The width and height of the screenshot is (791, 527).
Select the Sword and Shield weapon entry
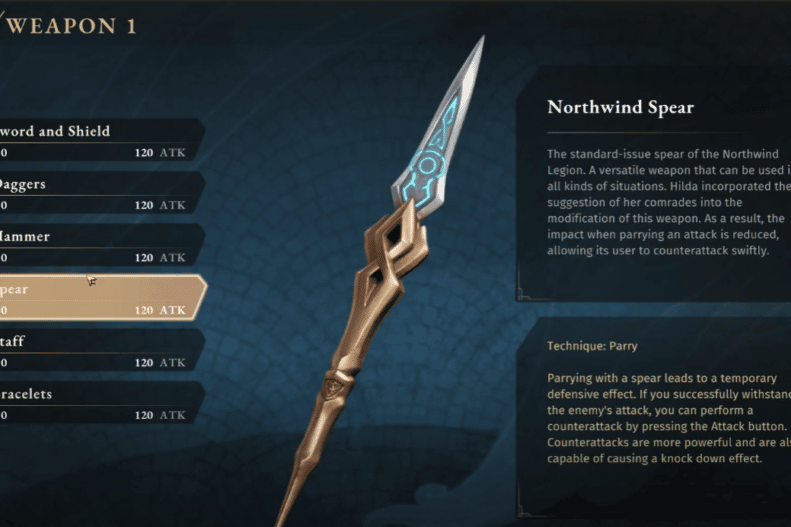101,140
